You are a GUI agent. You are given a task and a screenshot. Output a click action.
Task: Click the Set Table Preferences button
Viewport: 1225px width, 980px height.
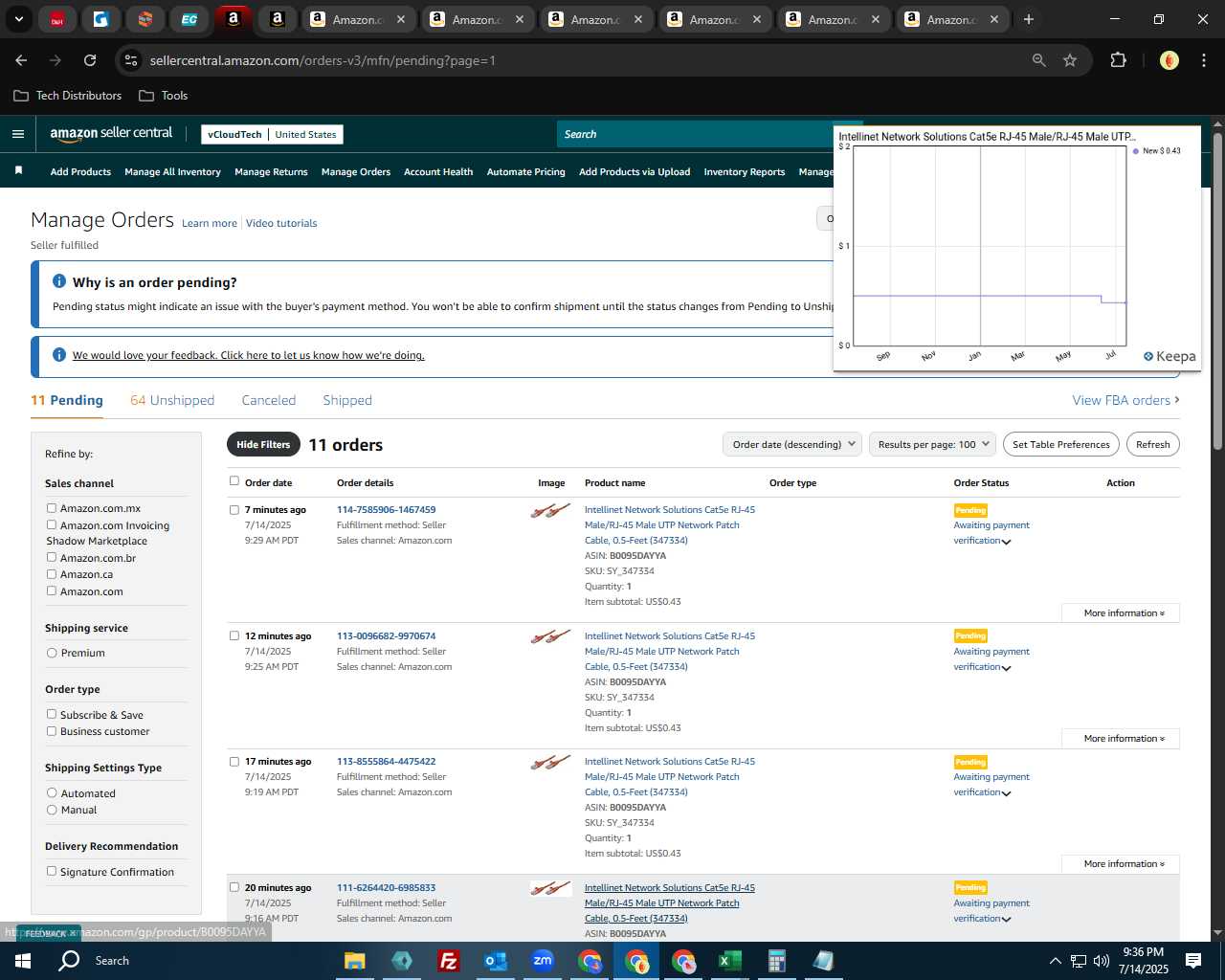1061,444
